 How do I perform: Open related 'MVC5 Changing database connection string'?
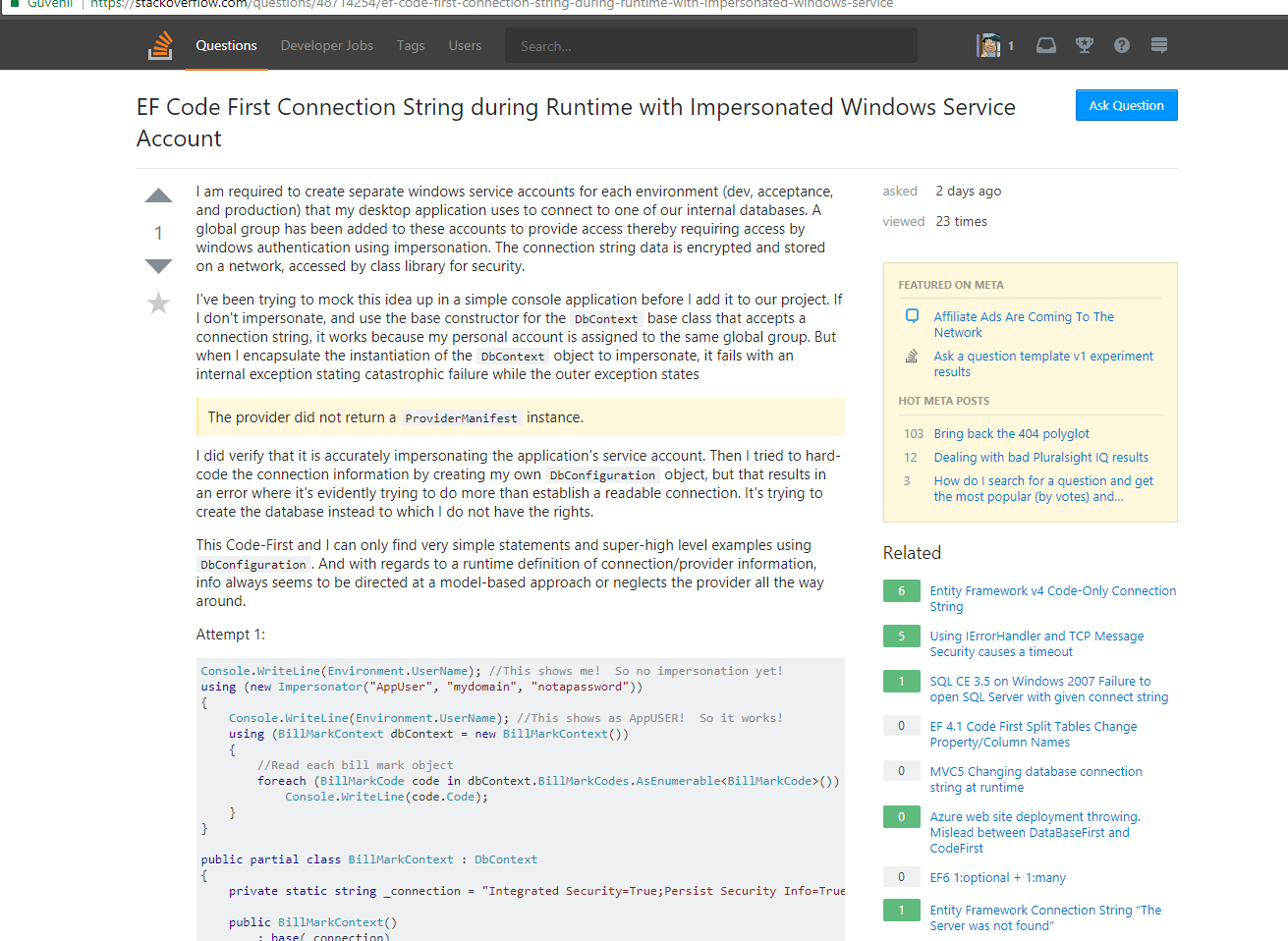[x=1036, y=779]
